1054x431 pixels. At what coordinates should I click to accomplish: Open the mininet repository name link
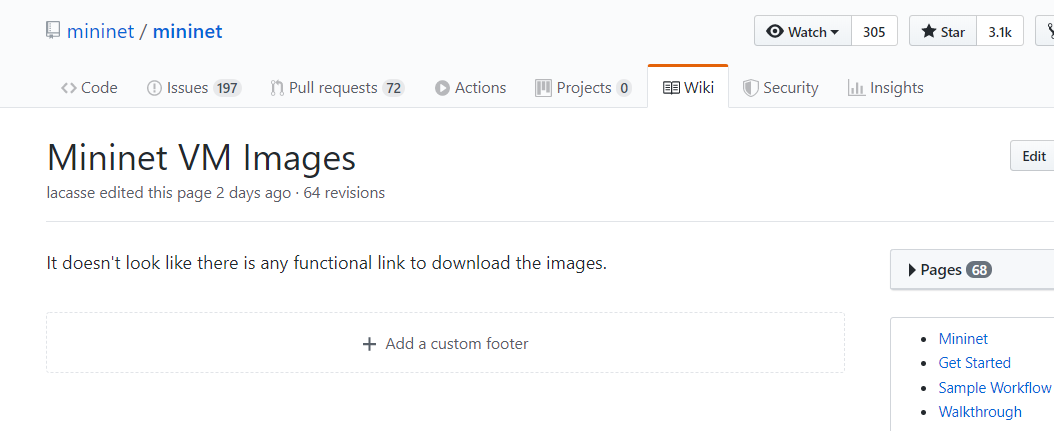[x=188, y=32]
